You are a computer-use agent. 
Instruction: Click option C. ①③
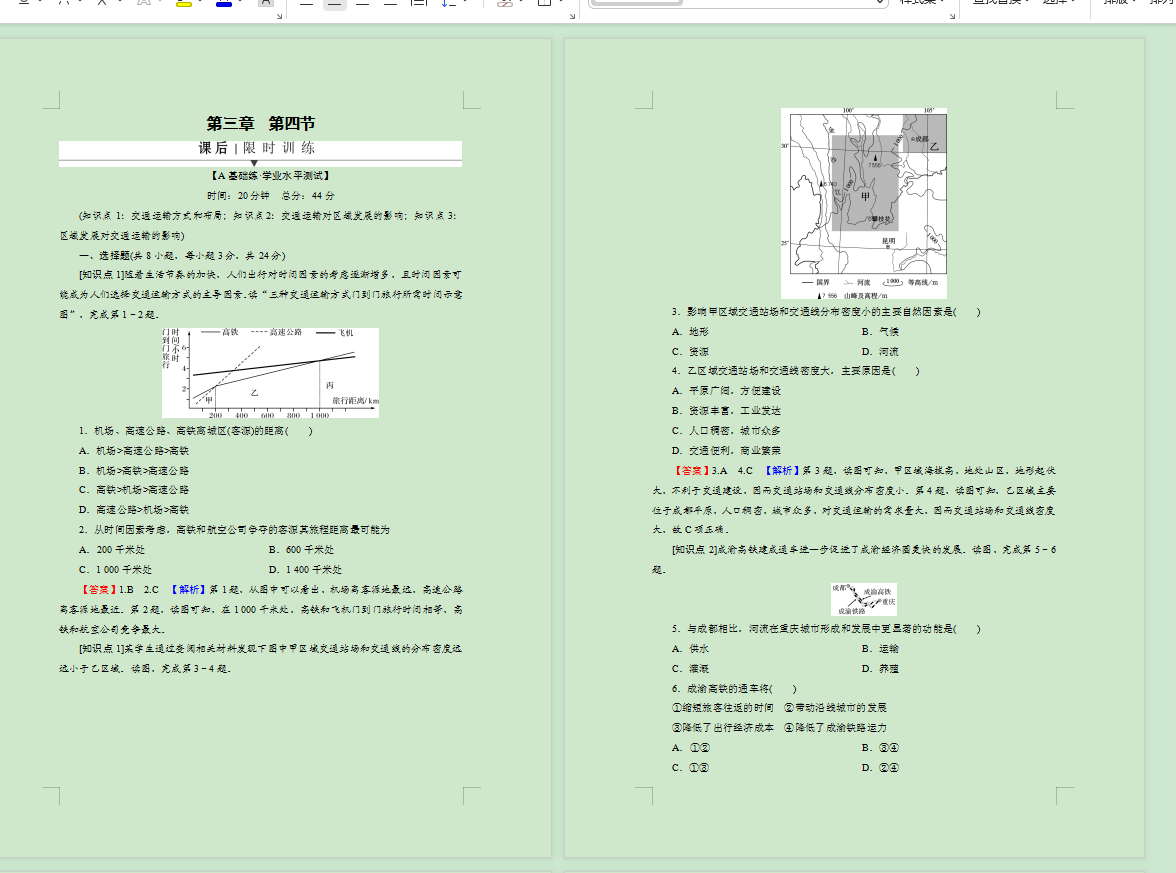click(x=690, y=768)
